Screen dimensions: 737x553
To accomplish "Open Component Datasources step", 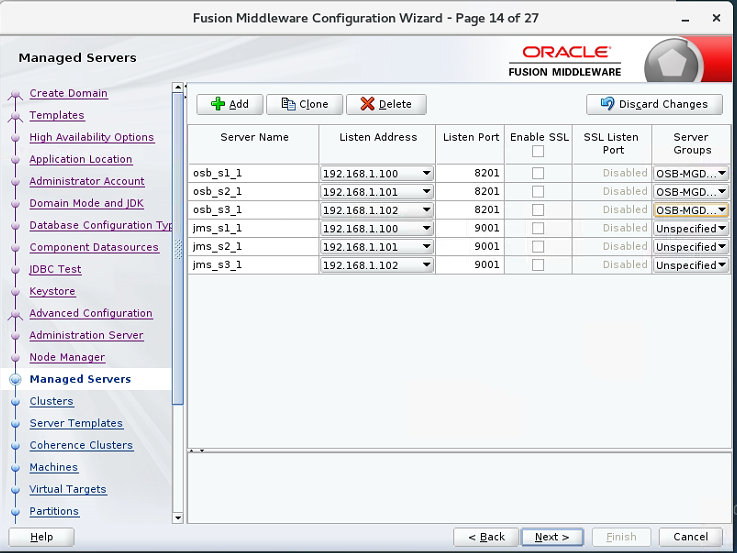I will pos(94,248).
